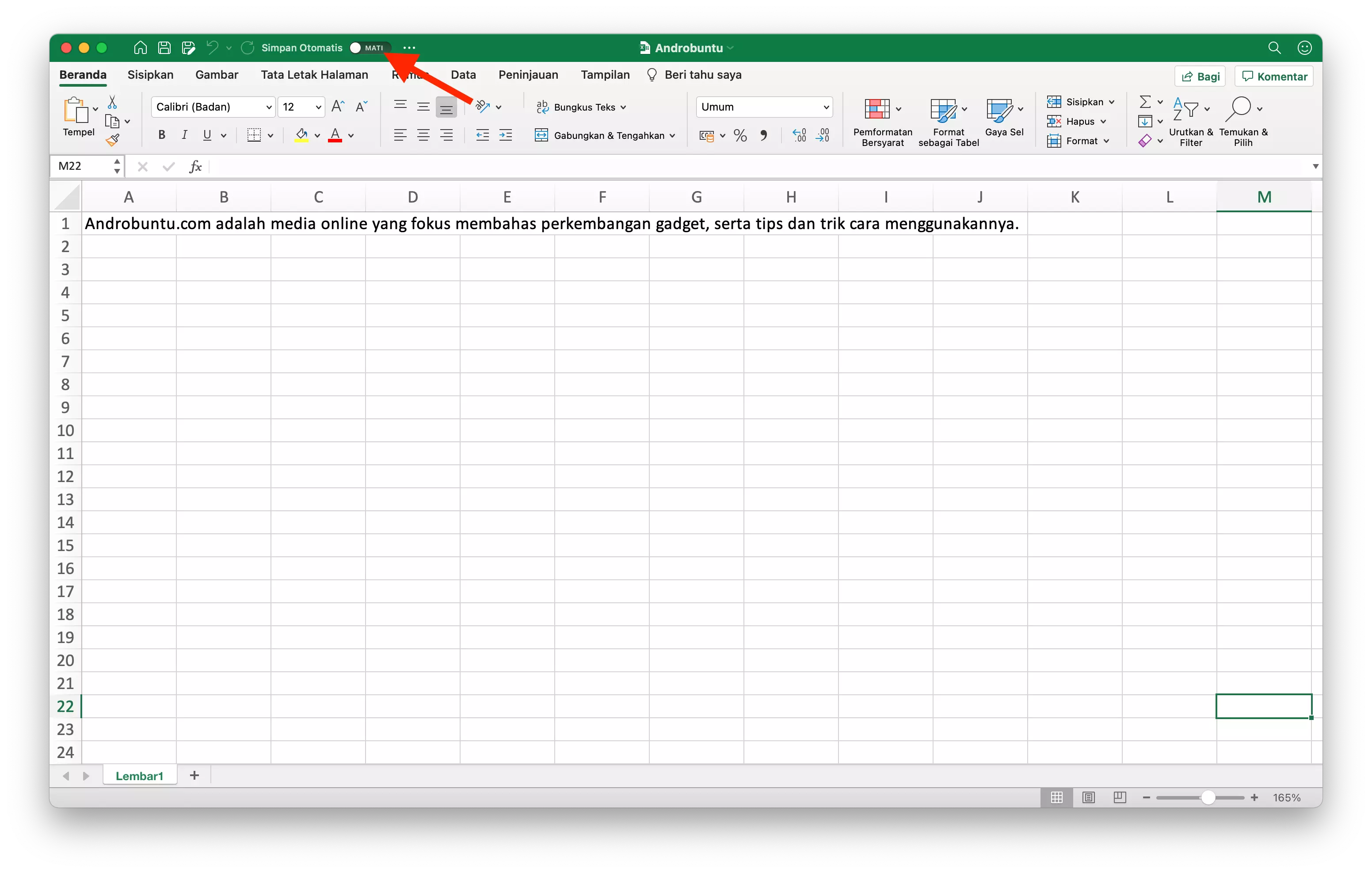Toggle bold formatting on
The height and width of the screenshot is (873, 1372).
(x=161, y=135)
